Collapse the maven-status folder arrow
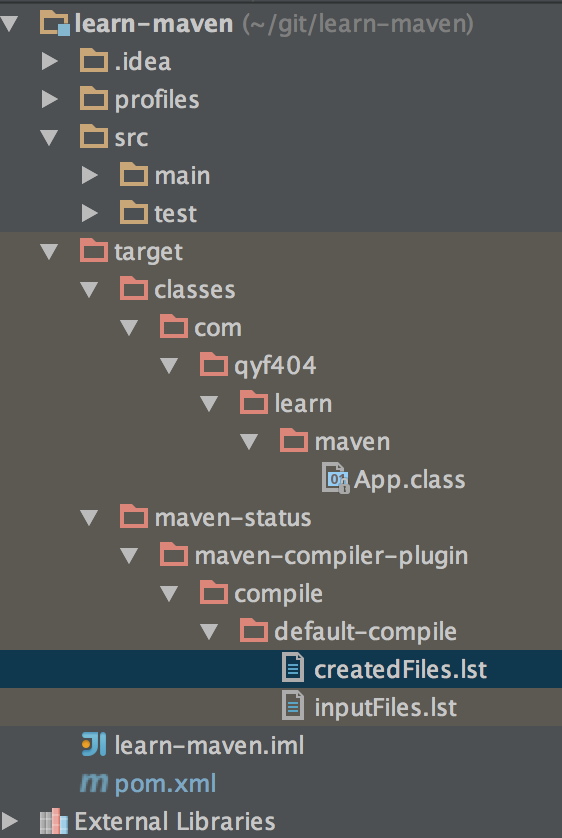 tap(89, 517)
